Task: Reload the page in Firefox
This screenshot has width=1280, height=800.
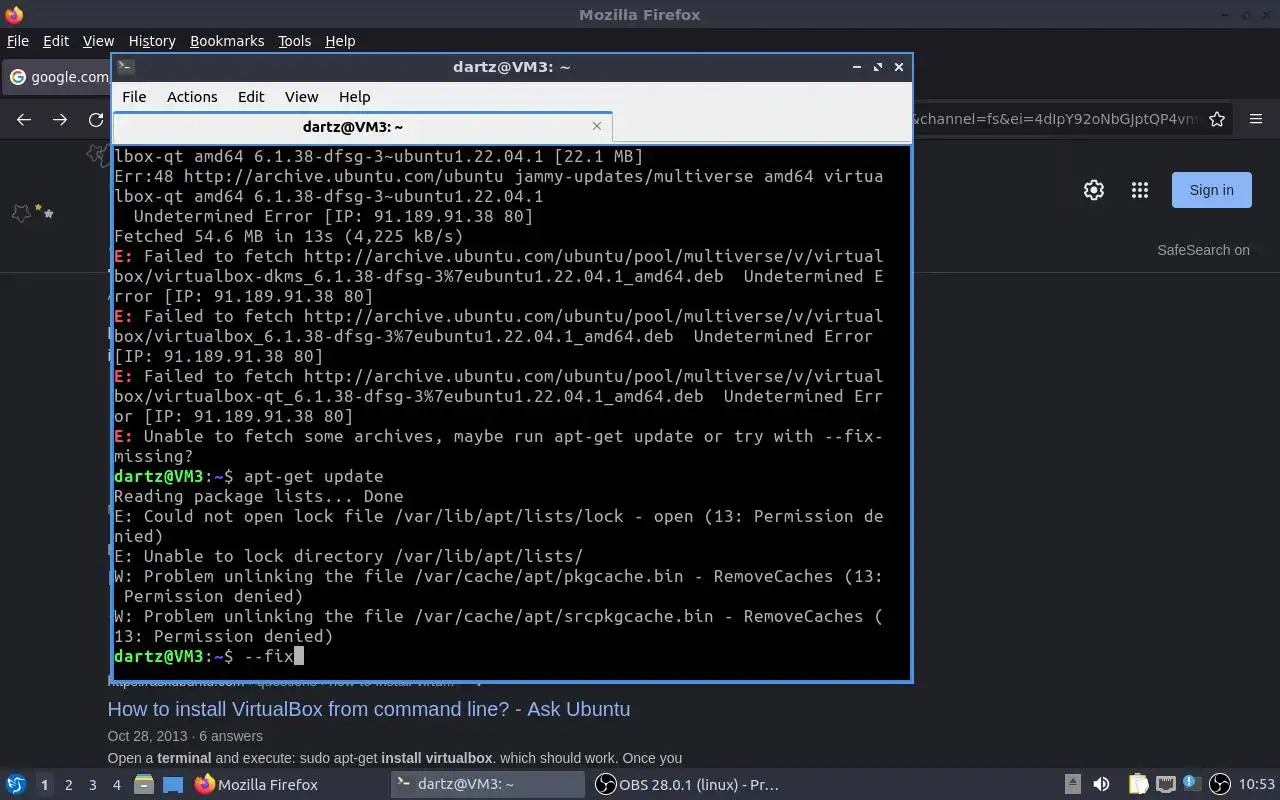Action: (96, 119)
